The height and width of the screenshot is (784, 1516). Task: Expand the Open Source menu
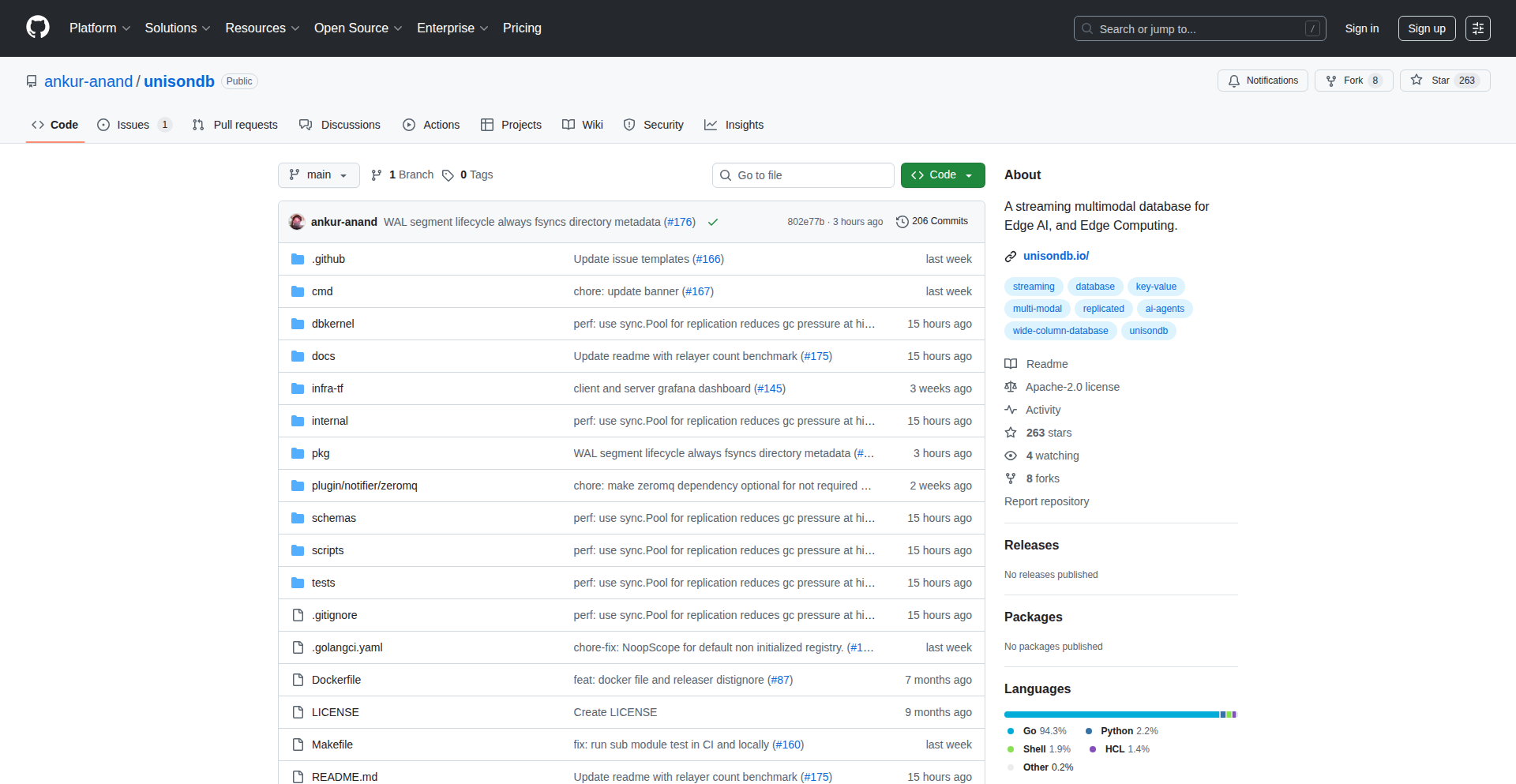(x=358, y=28)
